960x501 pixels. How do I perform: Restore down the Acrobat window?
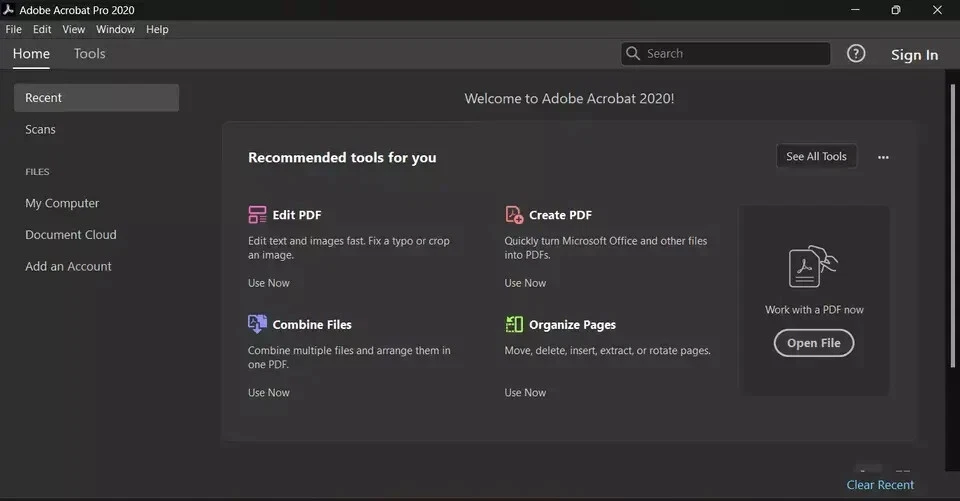[x=896, y=10]
